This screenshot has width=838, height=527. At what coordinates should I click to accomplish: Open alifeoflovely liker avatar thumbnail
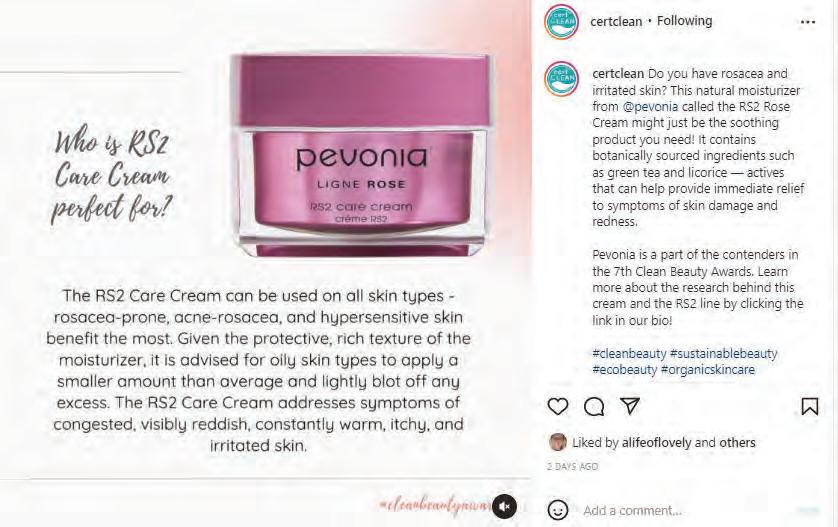[558, 442]
